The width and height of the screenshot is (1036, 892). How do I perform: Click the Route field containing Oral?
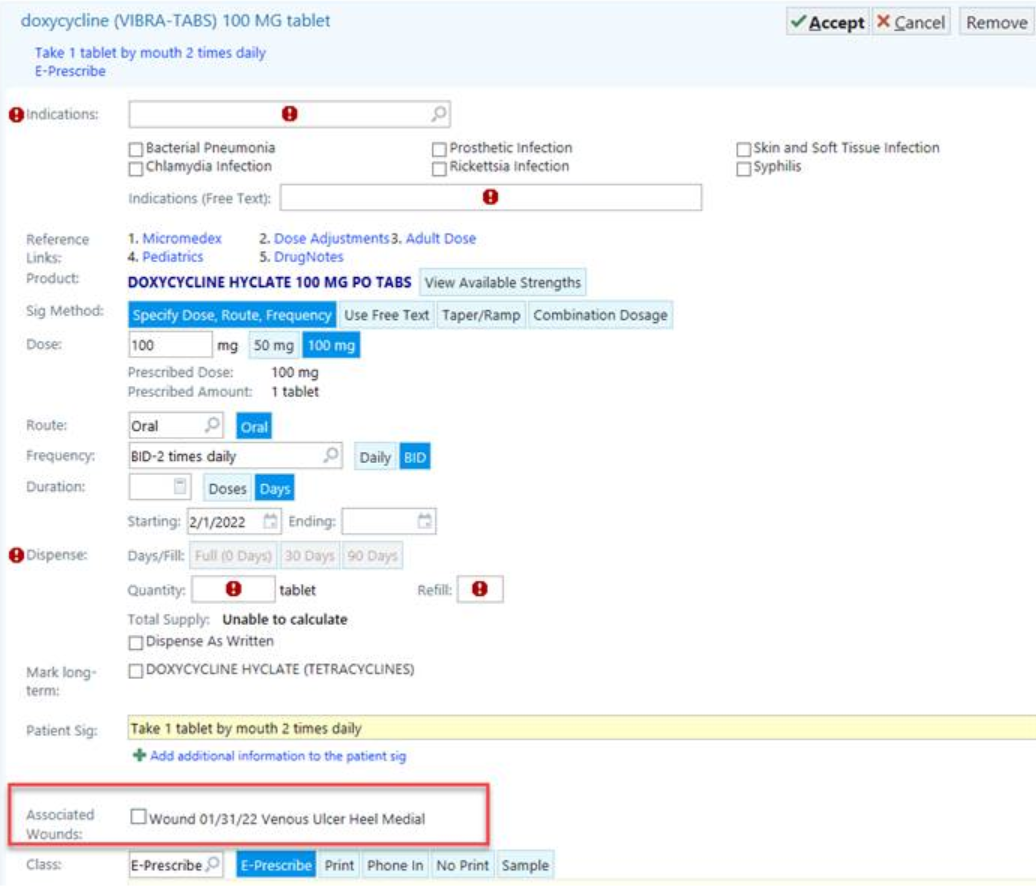[x=176, y=426]
